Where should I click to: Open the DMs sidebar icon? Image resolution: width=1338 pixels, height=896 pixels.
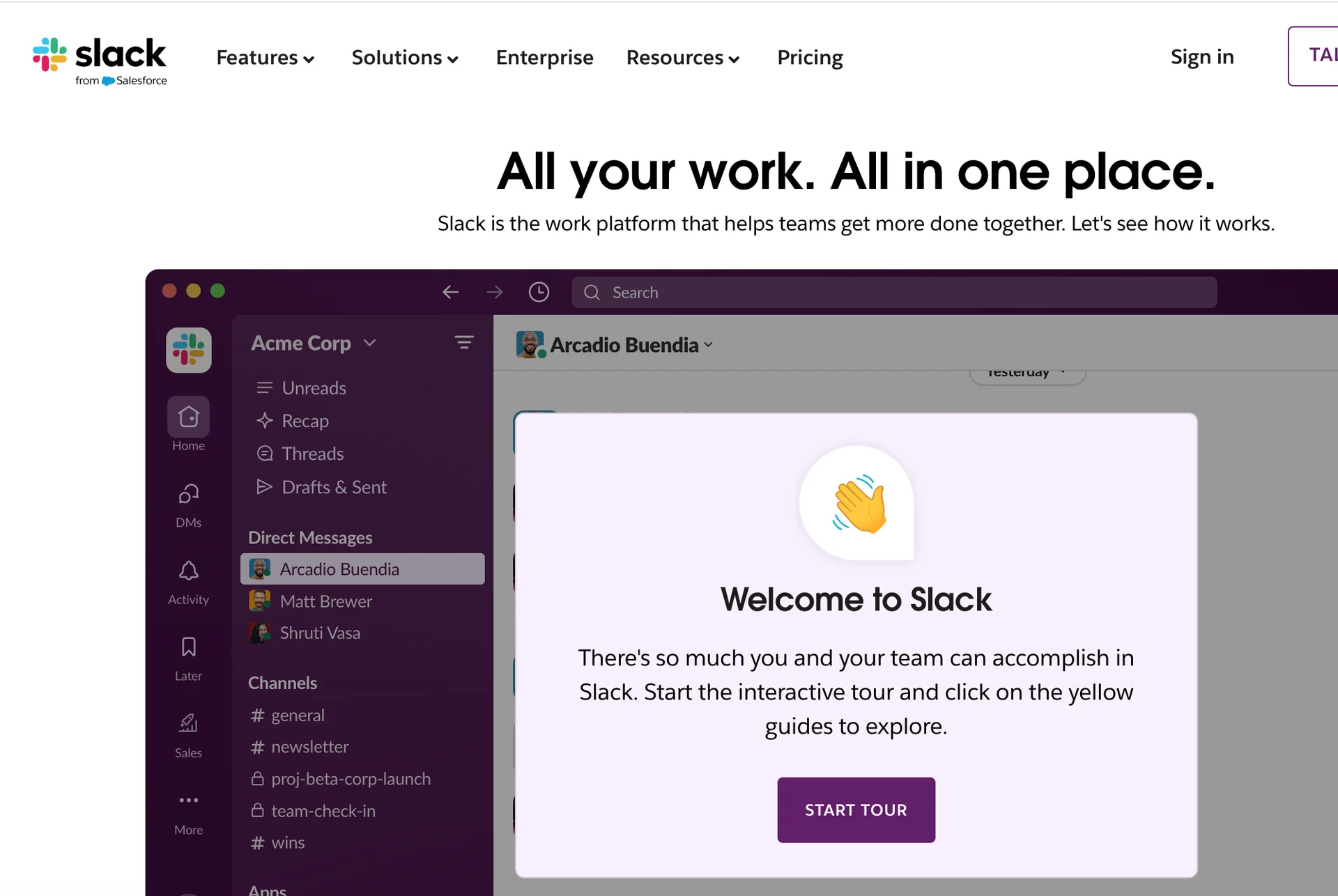coord(188,494)
